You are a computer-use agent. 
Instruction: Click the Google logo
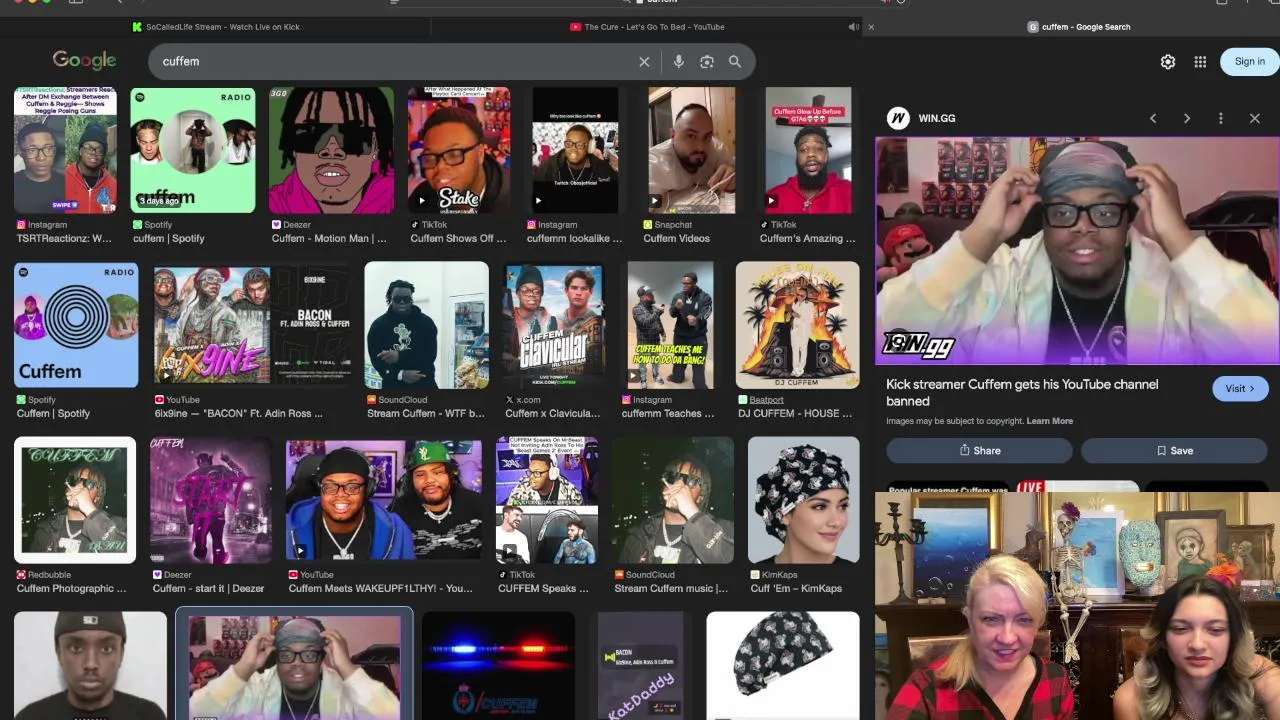[84, 61]
